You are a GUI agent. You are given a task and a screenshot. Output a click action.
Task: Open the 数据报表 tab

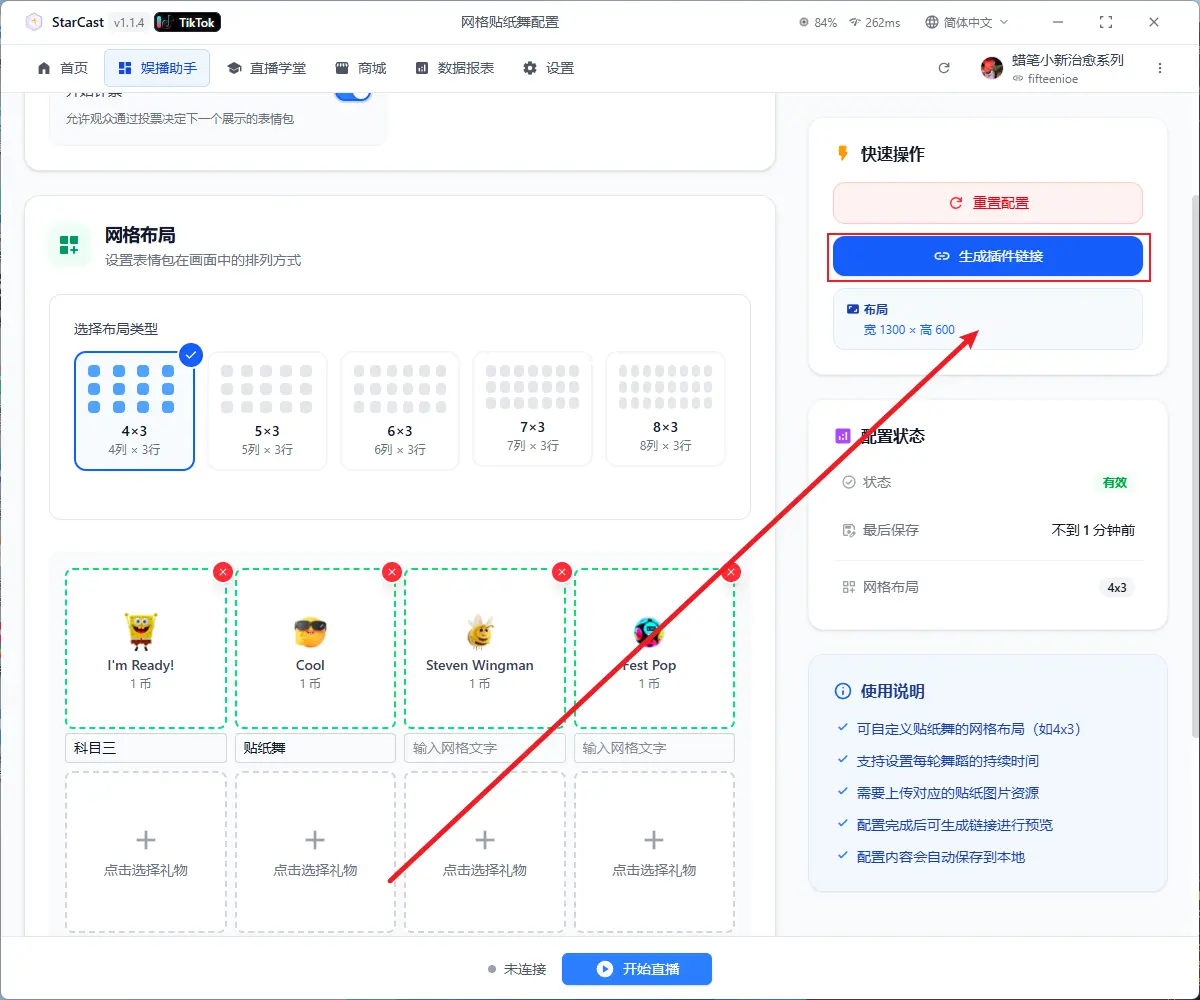pyautogui.click(x=455, y=68)
